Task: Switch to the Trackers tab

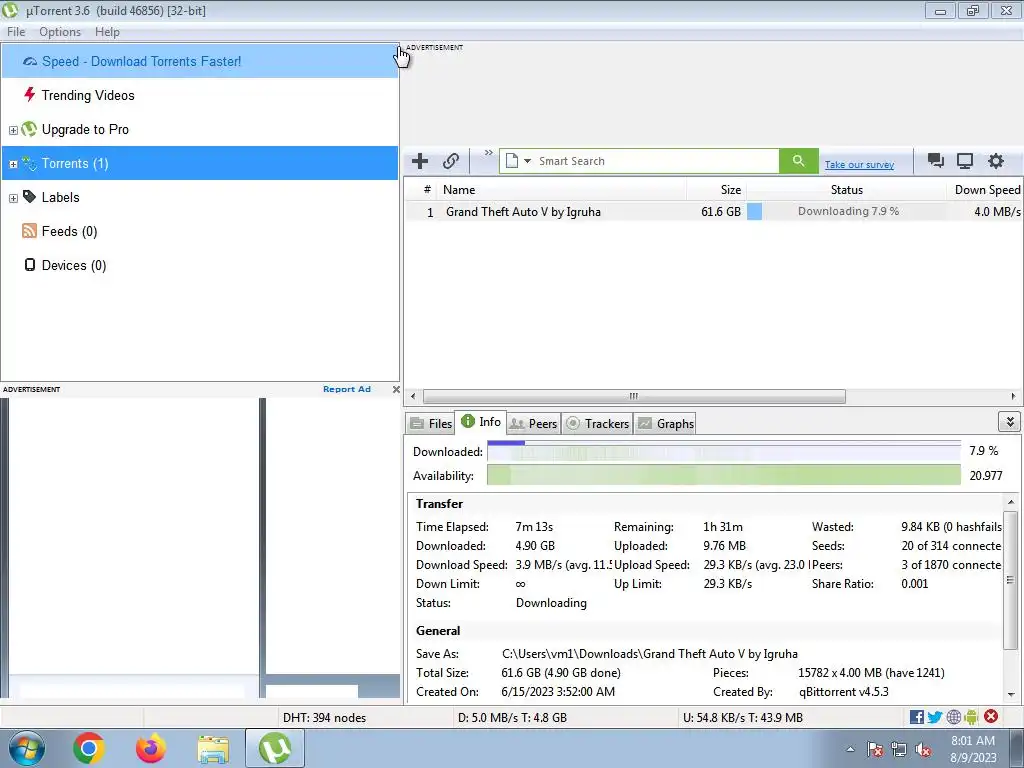Action: point(597,424)
